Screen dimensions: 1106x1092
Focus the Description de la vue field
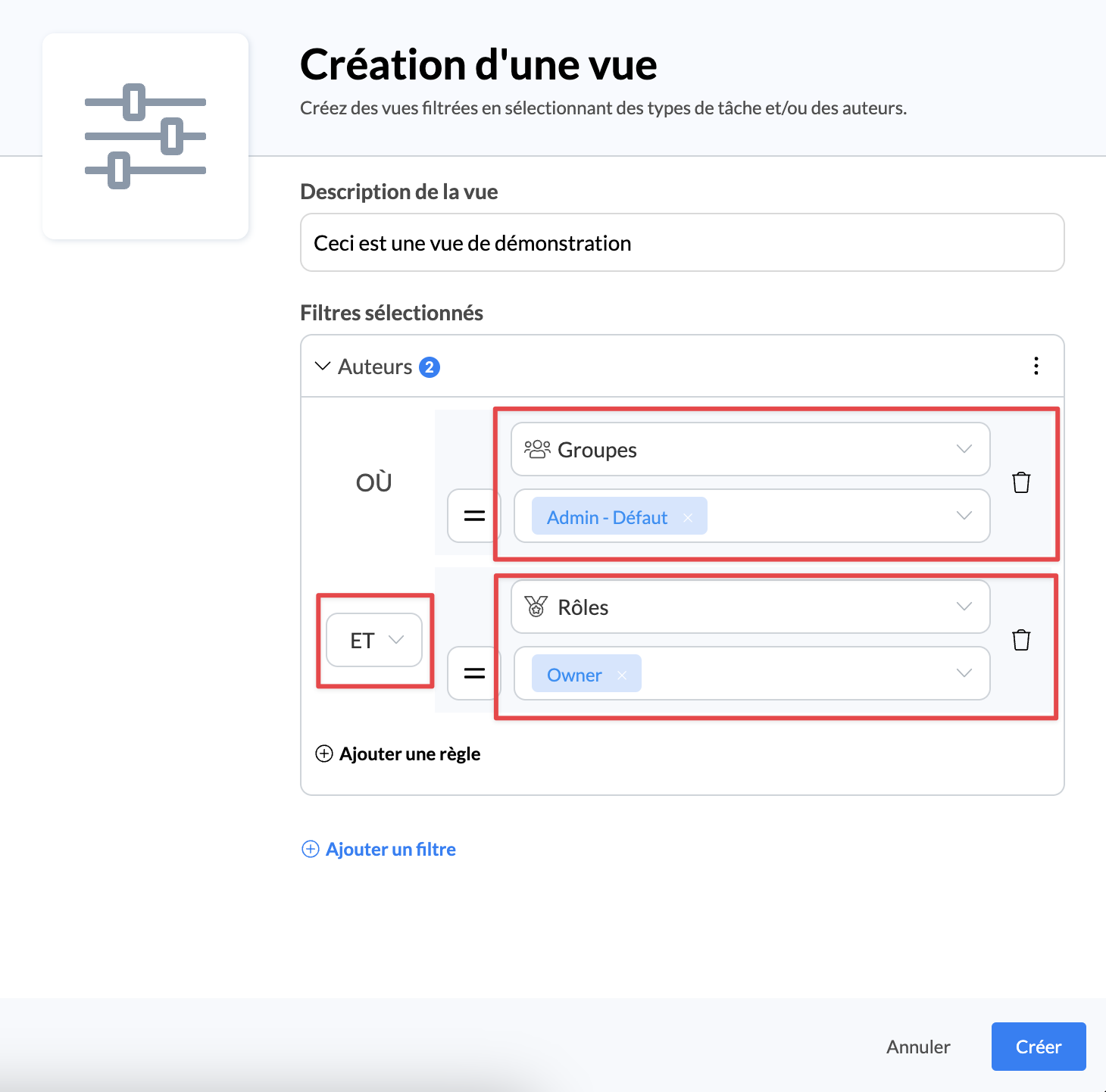click(x=682, y=242)
